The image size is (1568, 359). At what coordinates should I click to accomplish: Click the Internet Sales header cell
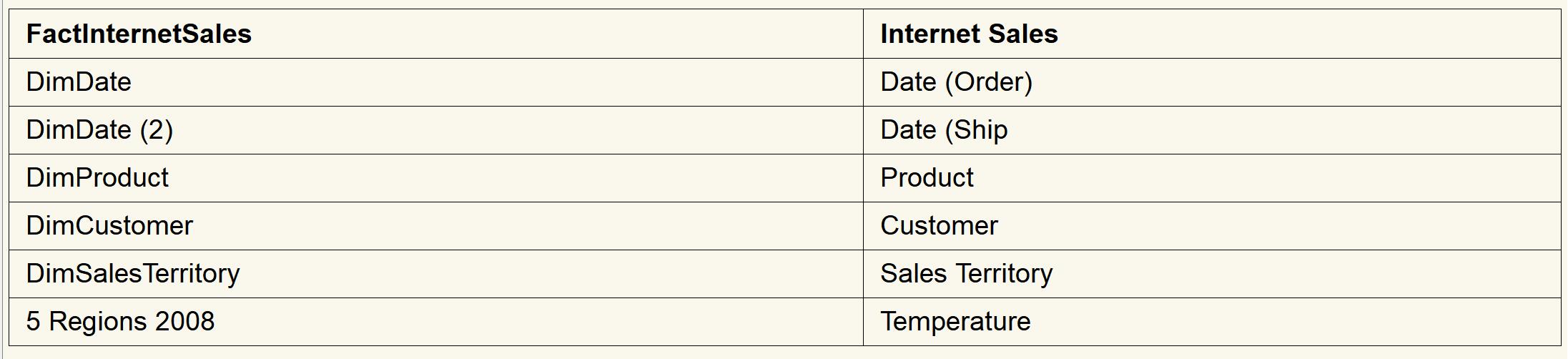969,34
